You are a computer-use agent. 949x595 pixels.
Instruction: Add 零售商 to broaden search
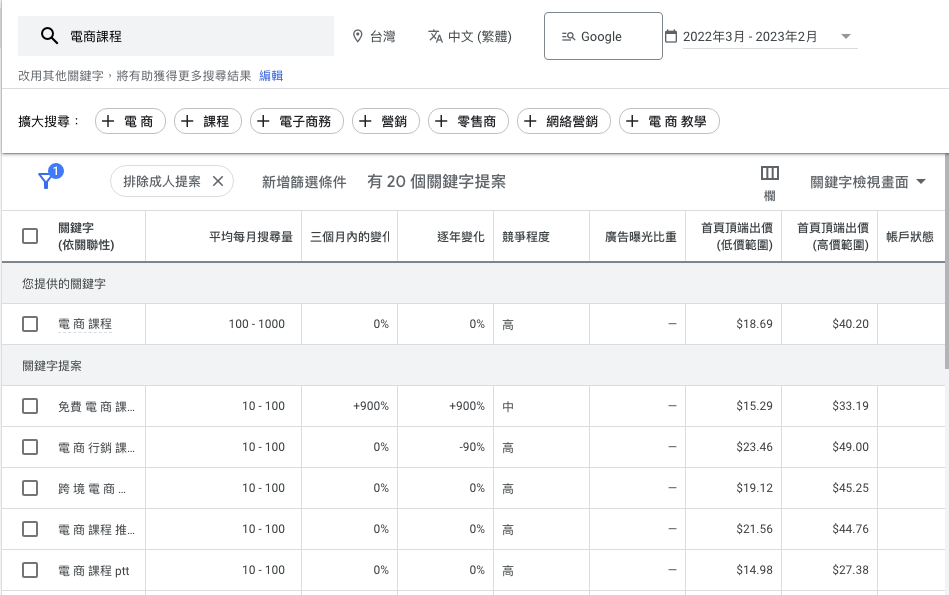tap(468, 121)
